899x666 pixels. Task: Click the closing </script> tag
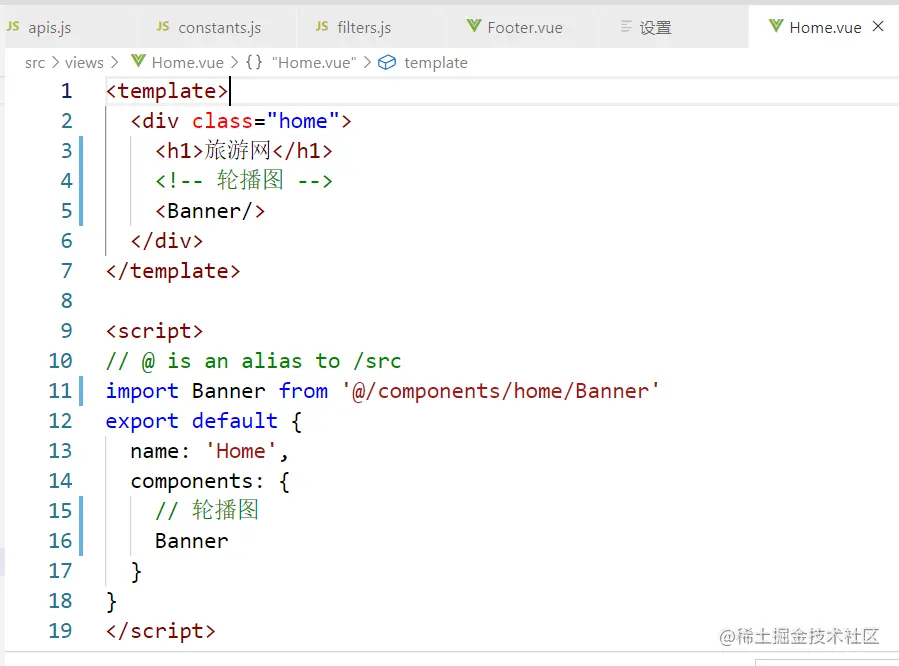pyautogui.click(x=161, y=630)
